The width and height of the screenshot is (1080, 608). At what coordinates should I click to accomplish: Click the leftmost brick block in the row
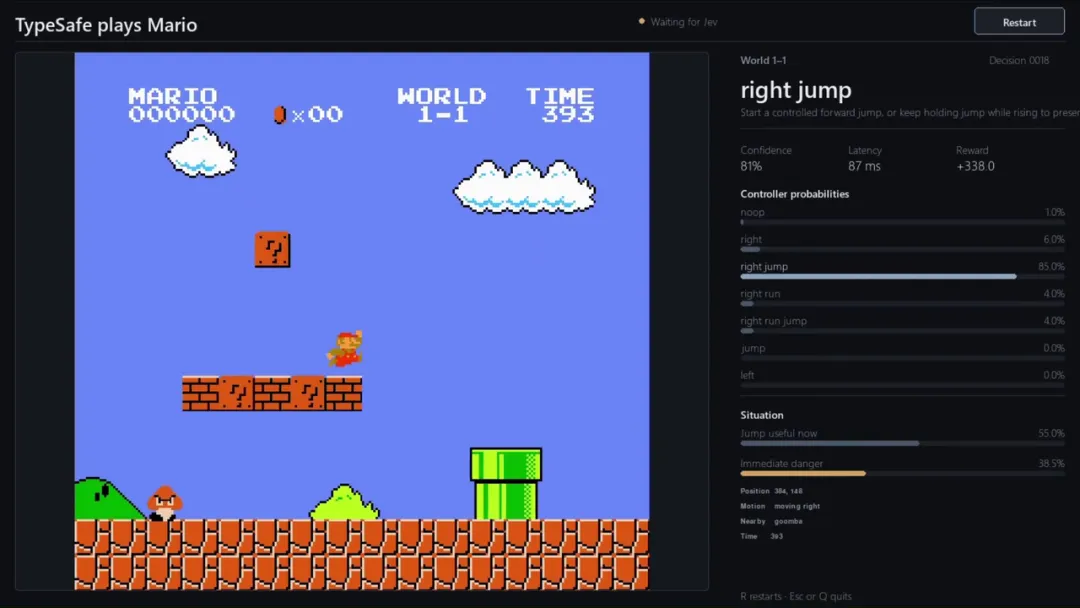pyautogui.click(x=200, y=393)
